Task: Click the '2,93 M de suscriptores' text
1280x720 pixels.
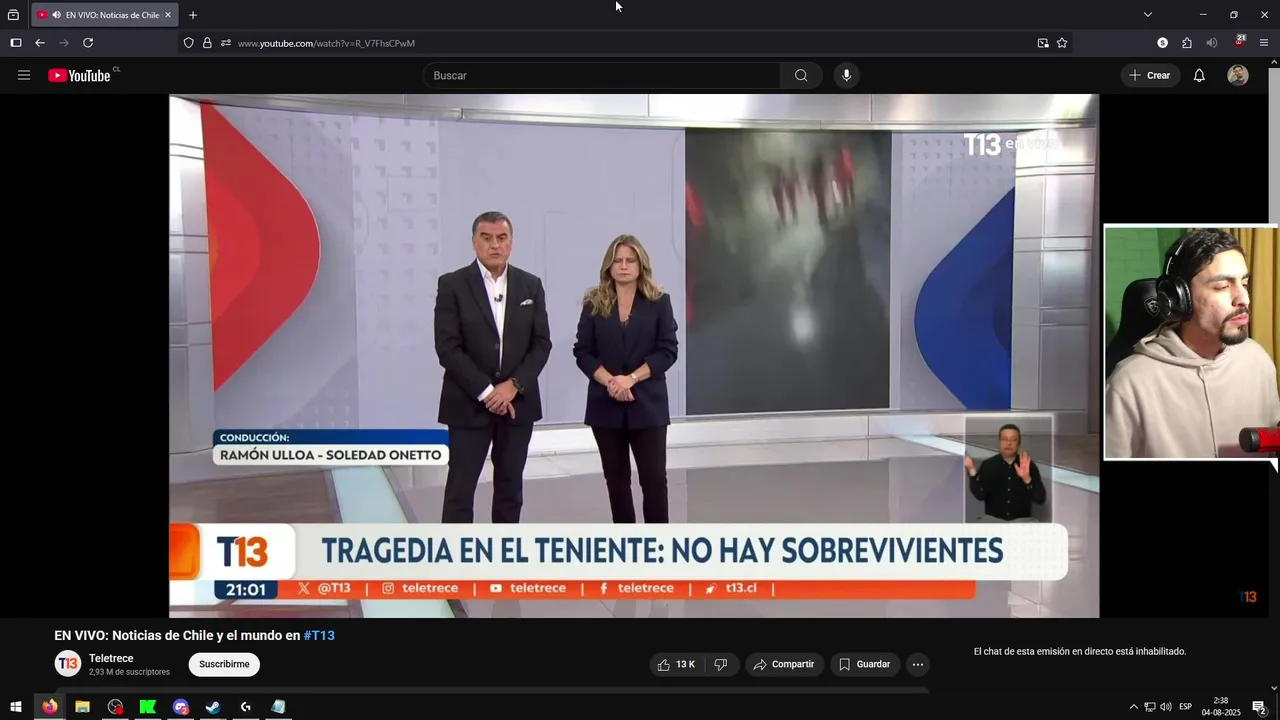Action: coord(129,672)
